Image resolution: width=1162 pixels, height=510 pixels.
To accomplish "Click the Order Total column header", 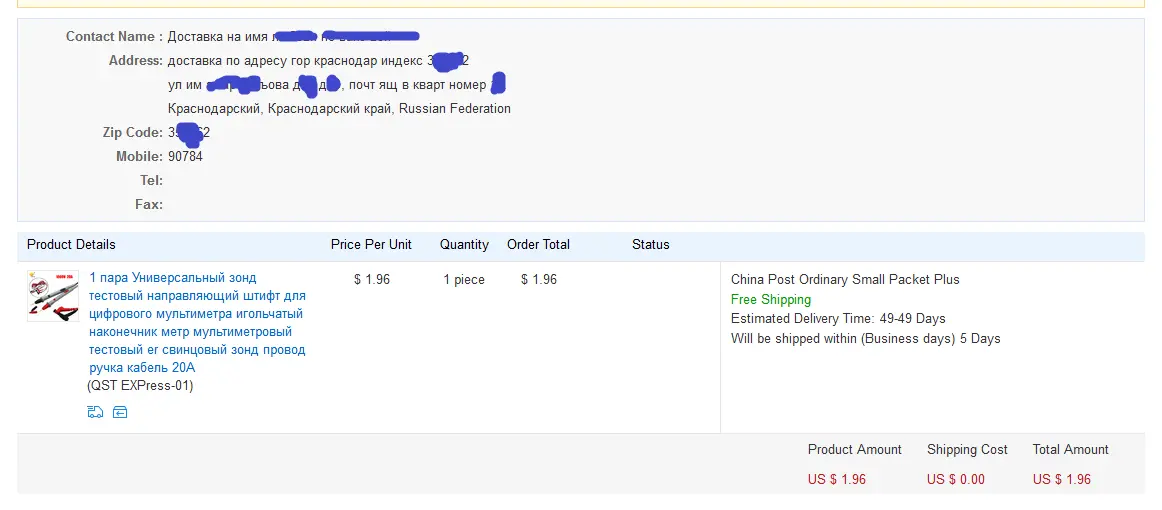I will [x=539, y=245].
